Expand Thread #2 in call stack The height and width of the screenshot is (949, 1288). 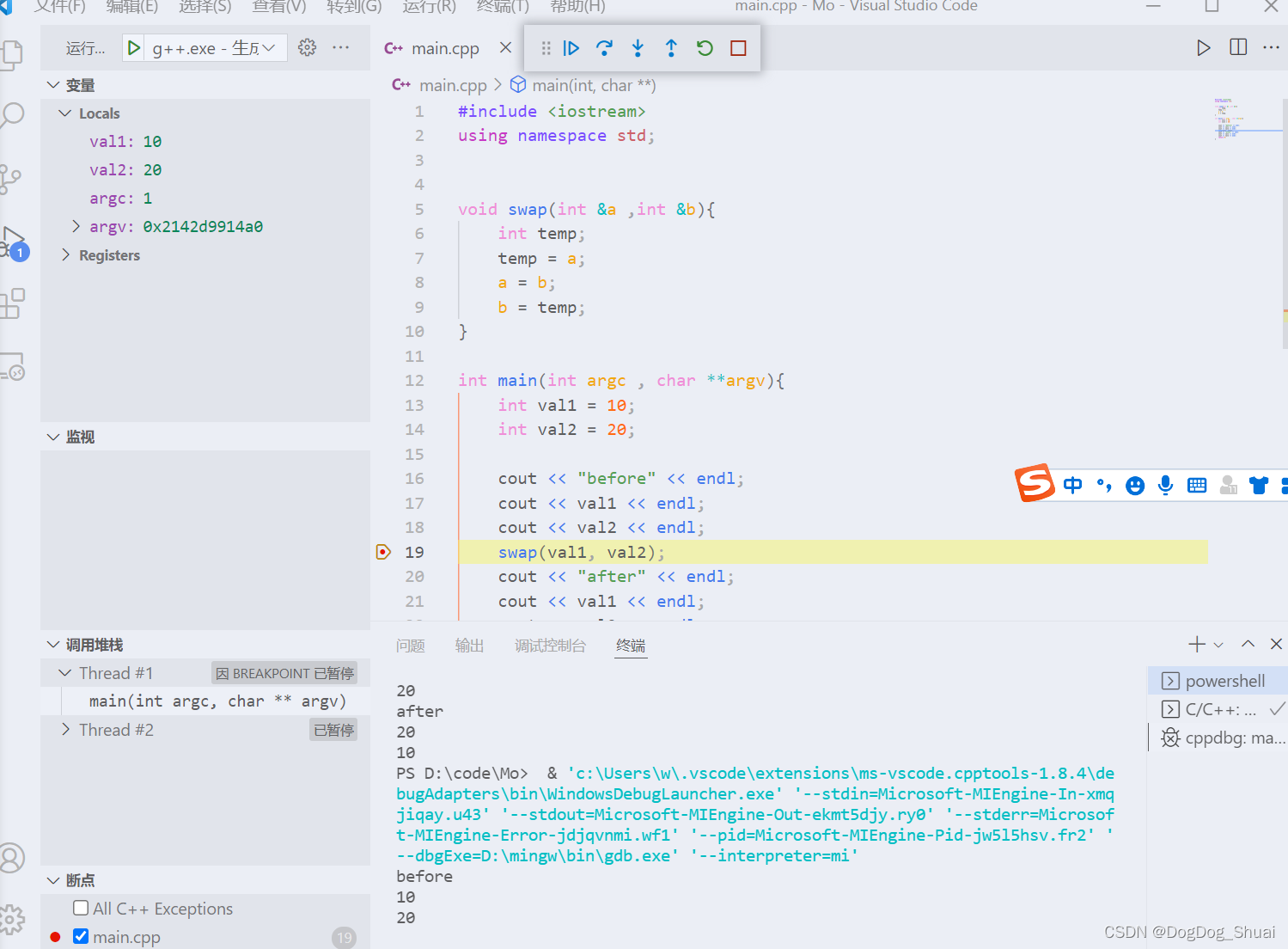click(x=65, y=730)
